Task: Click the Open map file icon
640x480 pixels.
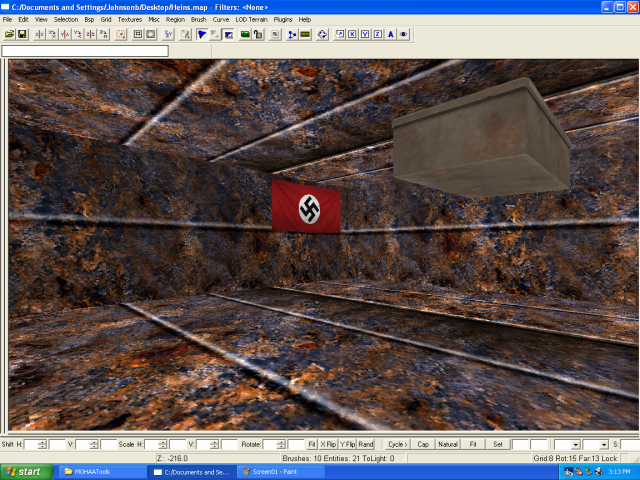Action: 9,34
